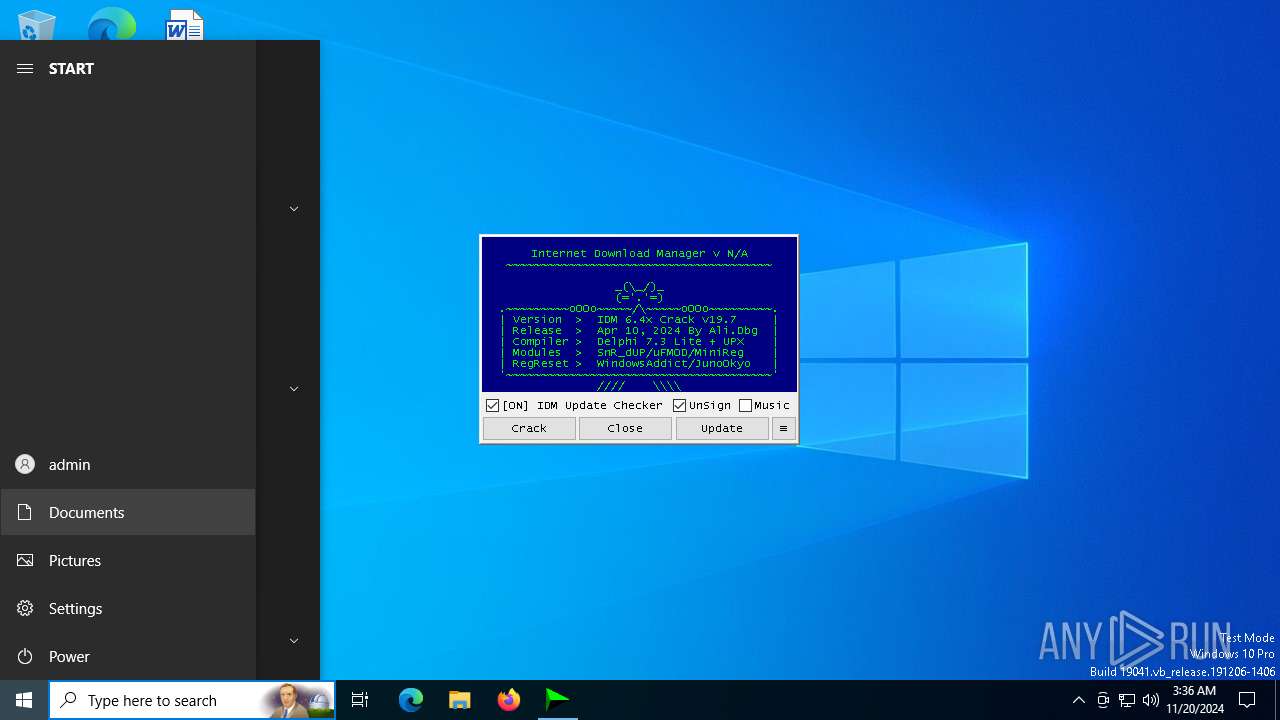Image resolution: width=1280 pixels, height=720 pixels.
Task: Open File Explorer from the taskbar
Action: pos(459,700)
